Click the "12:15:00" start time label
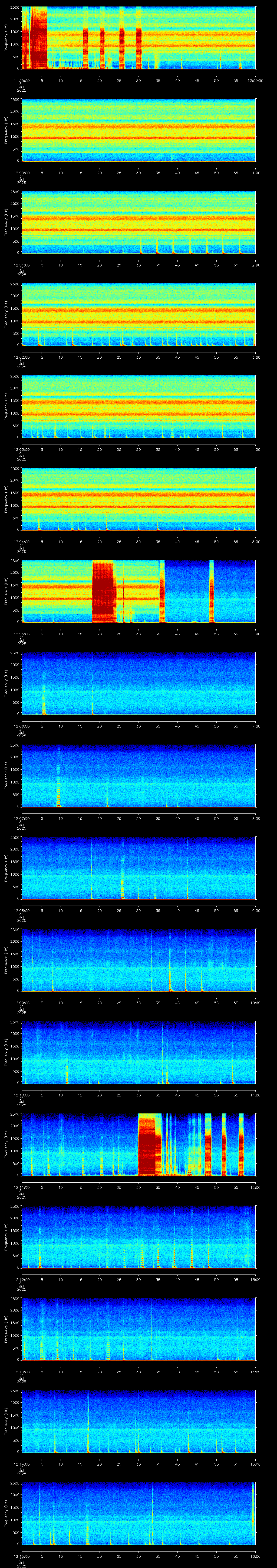The width and height of the screenshot is (277, 1568). (x=21, y=1557)
